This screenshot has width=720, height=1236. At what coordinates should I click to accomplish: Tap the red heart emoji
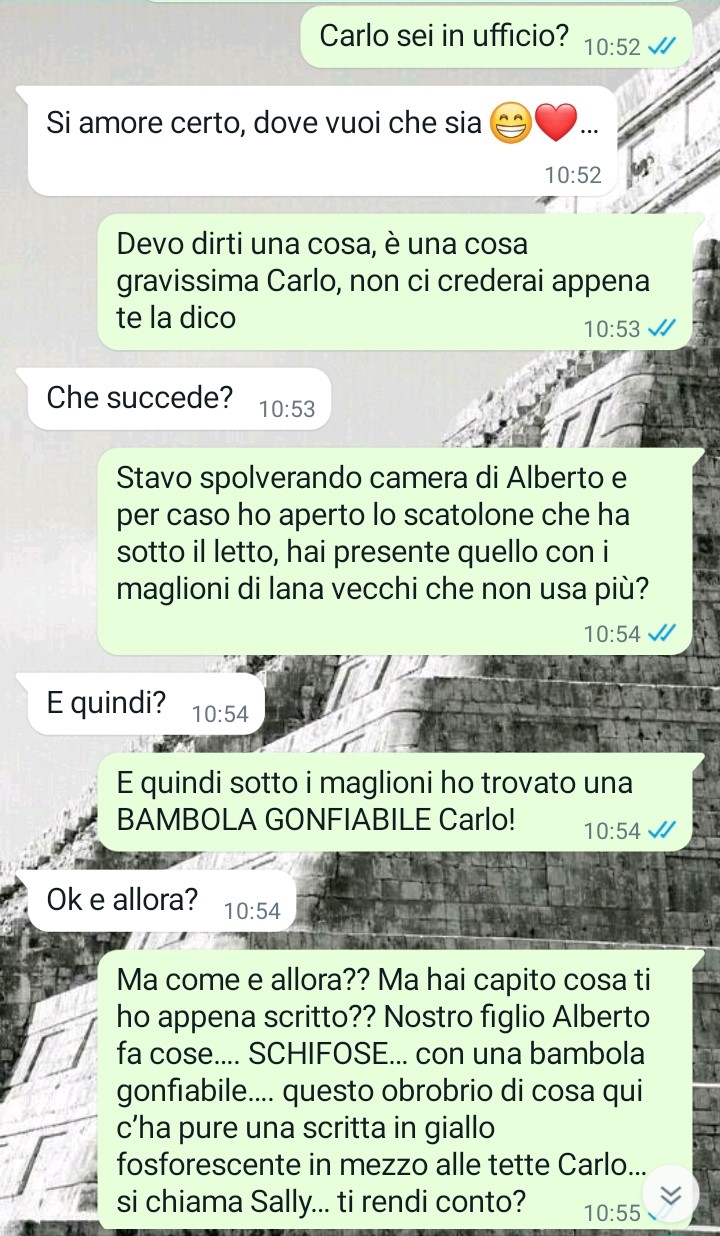(x=556, y=124)
